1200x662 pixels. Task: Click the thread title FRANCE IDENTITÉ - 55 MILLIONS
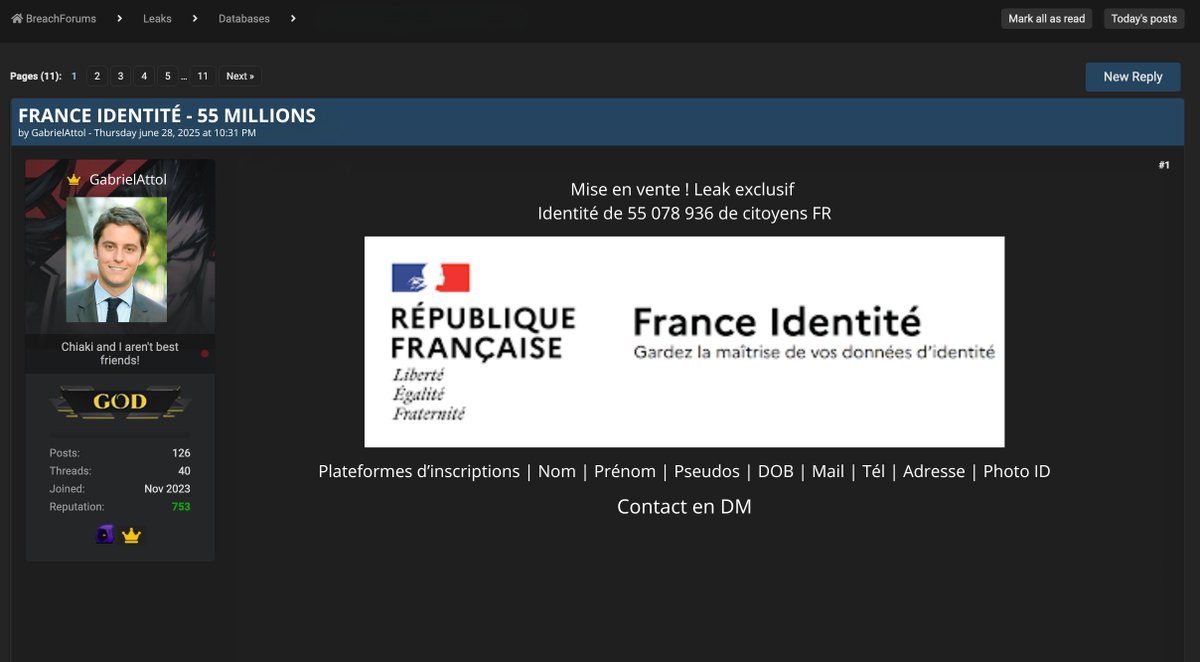pyautogui.click(x=167, y=115)
